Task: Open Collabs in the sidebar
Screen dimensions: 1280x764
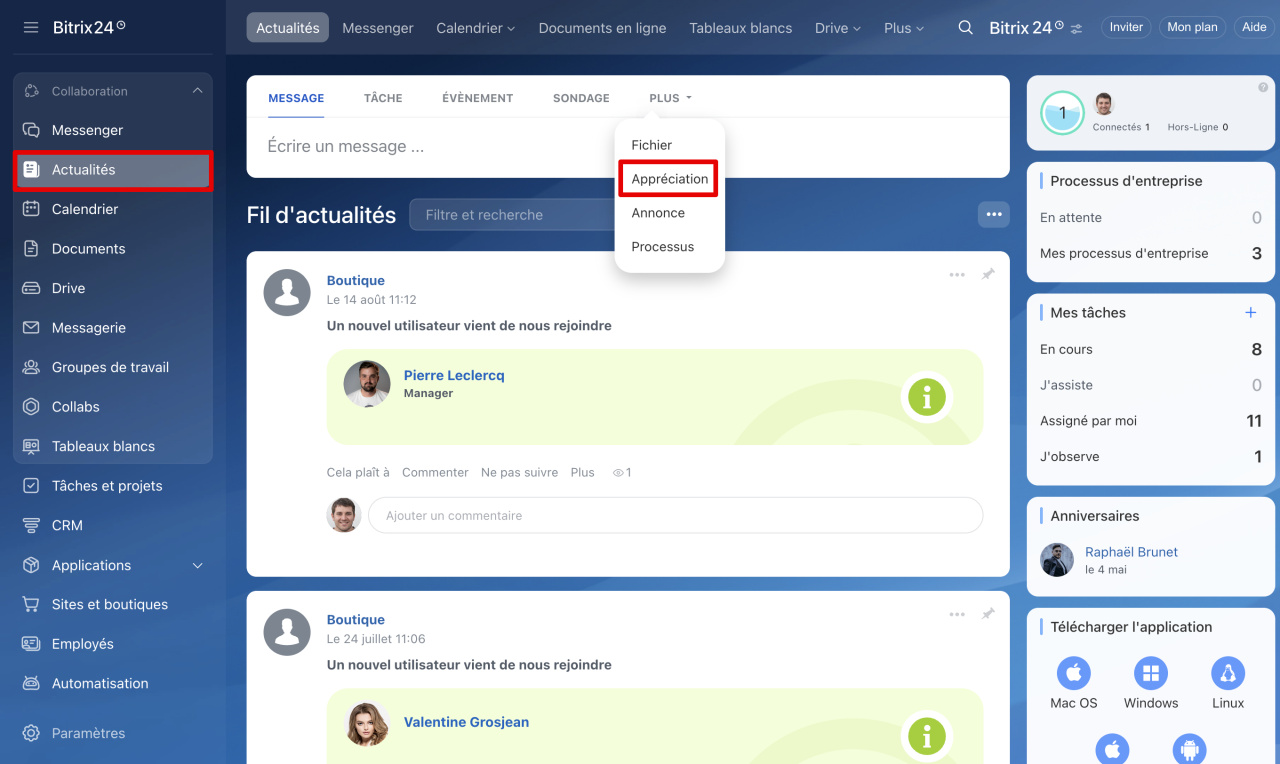Action: [x=113, y=407]
